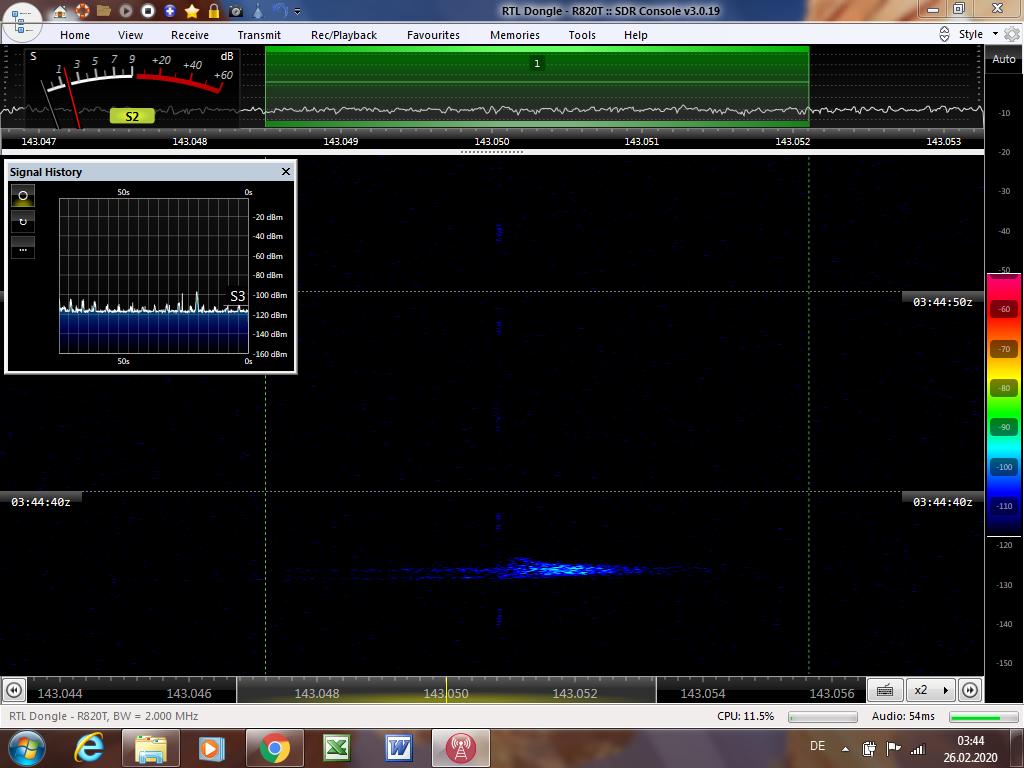
Task: Open the Help ribbon tab
Action: 635,35
